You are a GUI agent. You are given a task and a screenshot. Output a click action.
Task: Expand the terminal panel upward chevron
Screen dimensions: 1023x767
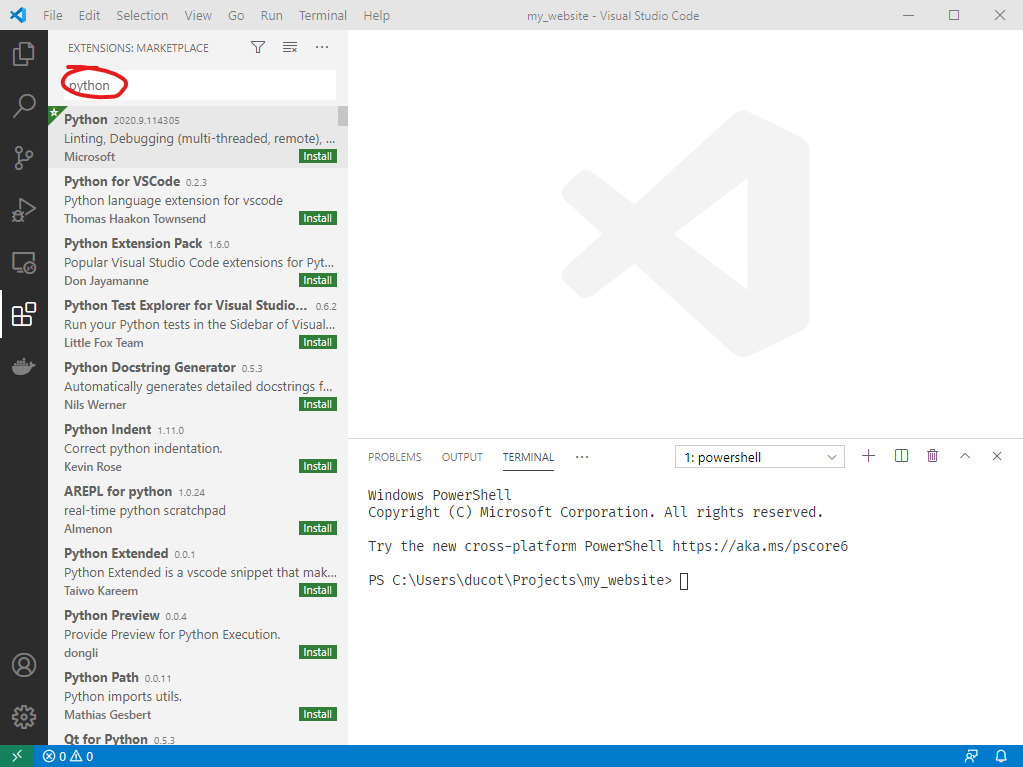pyautogui.click(x=964, y=455)
